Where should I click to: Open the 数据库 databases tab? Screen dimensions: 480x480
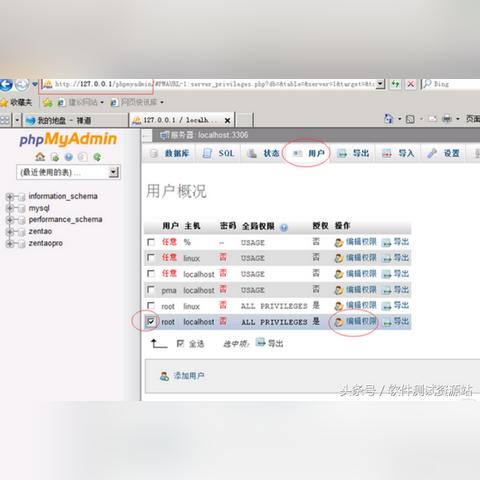tap(169, 153)
